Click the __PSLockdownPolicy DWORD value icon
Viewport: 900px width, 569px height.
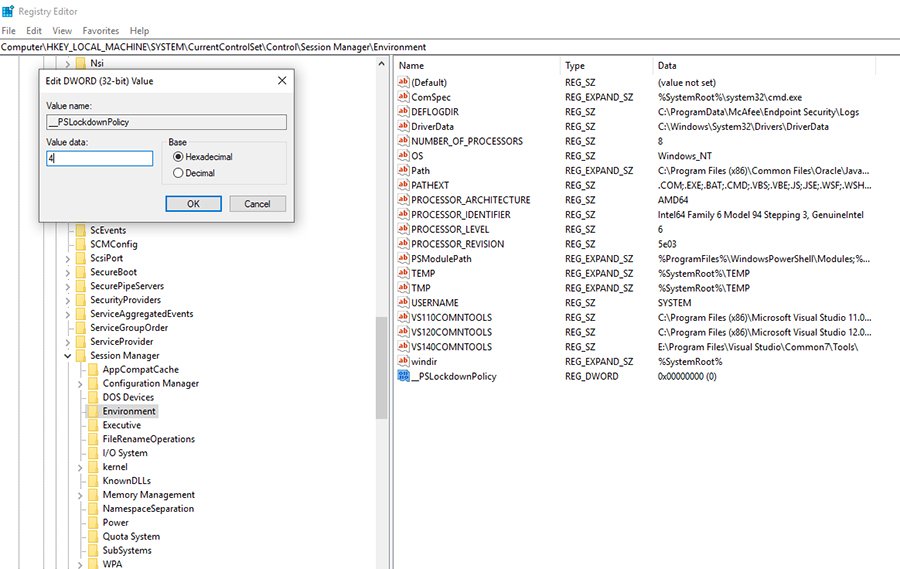pyautogui.click(x=404, y=376)
